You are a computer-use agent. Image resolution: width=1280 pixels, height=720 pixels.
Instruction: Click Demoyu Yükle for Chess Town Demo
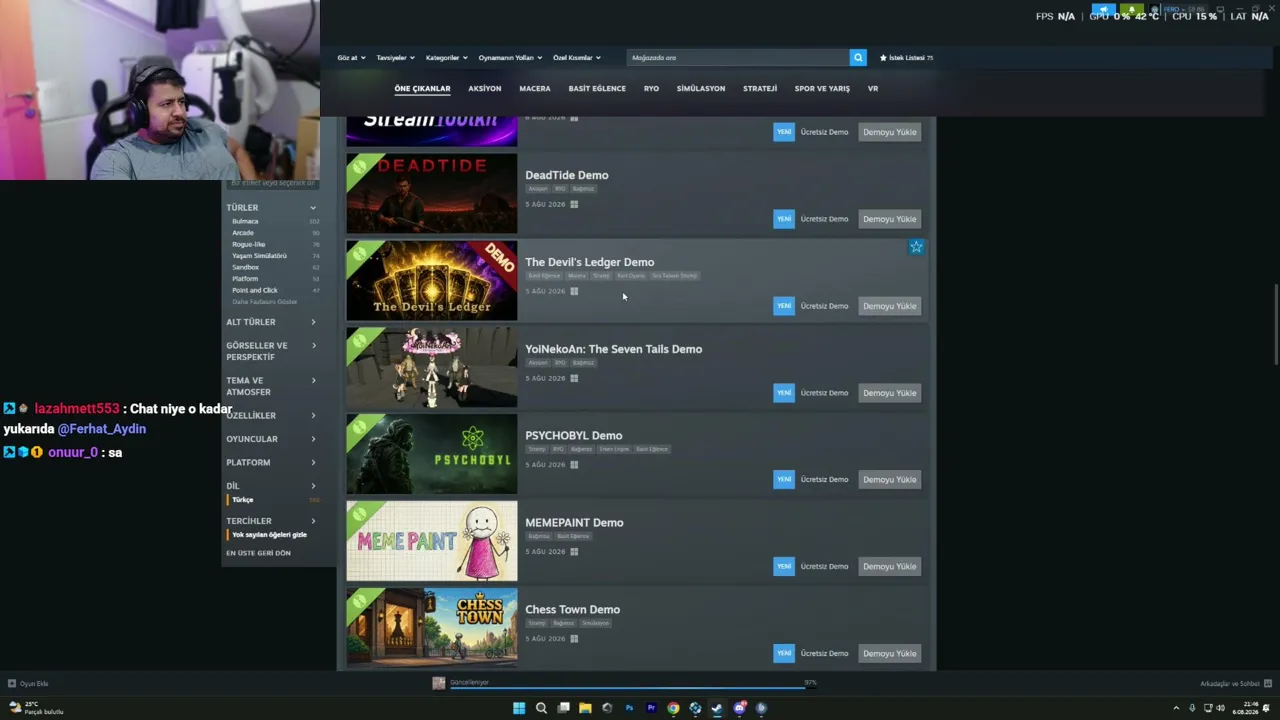(890, 654)
